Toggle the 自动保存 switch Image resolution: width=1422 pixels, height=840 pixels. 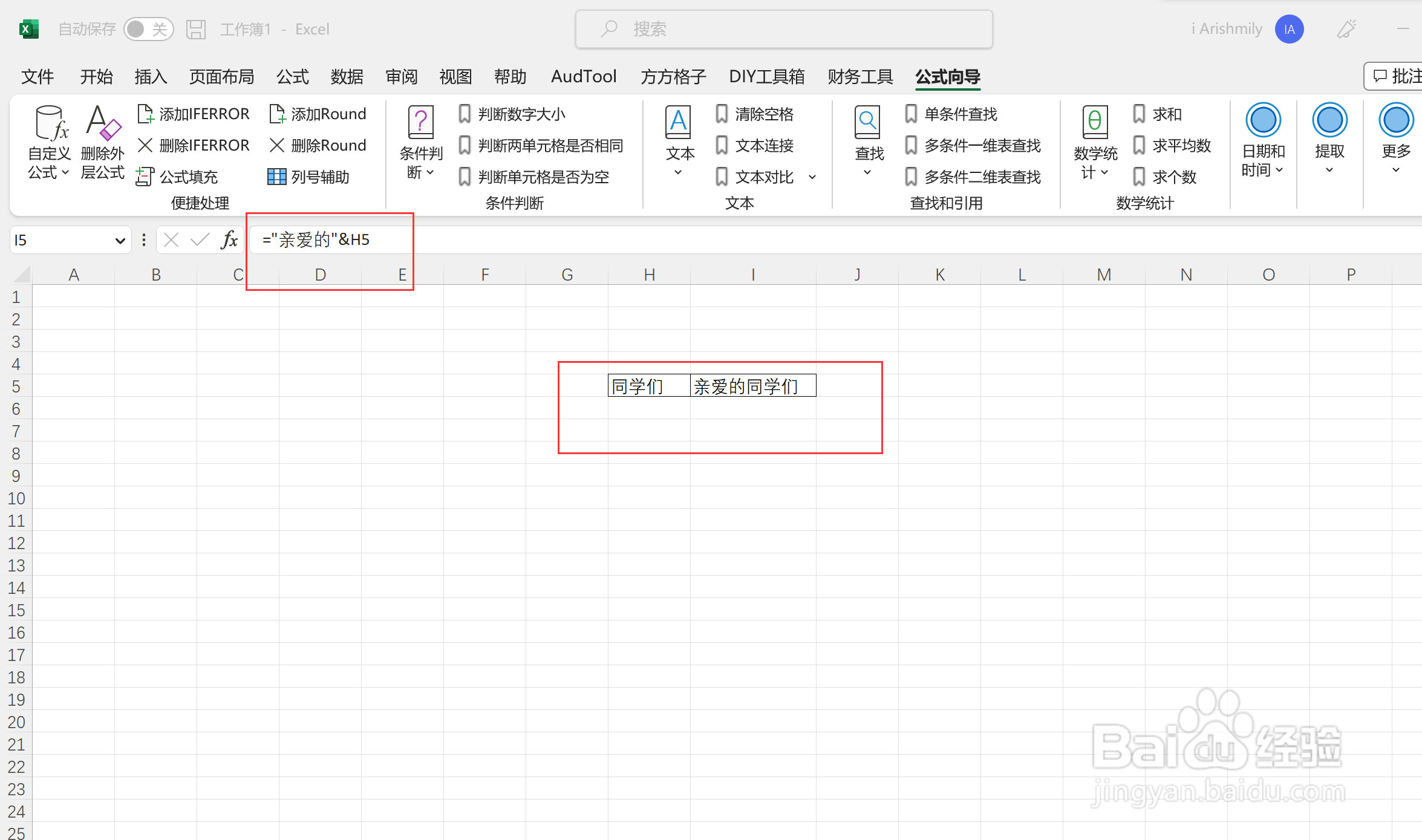coord(148,29)
